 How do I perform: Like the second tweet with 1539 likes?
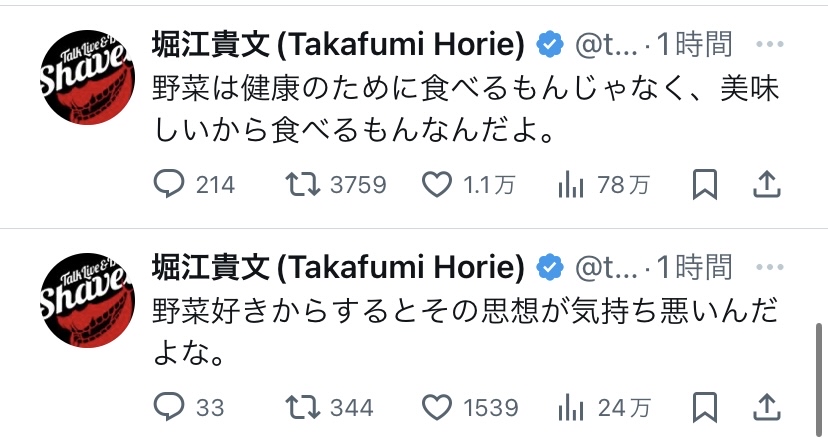coord(437,407)
